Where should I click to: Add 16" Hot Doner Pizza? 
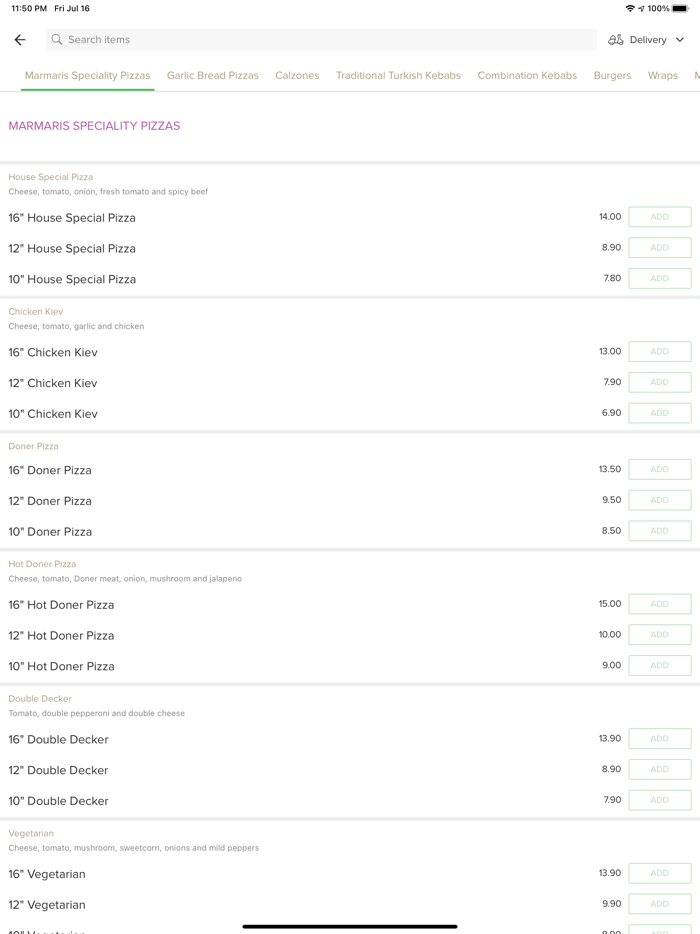click(x=659, y=604)
